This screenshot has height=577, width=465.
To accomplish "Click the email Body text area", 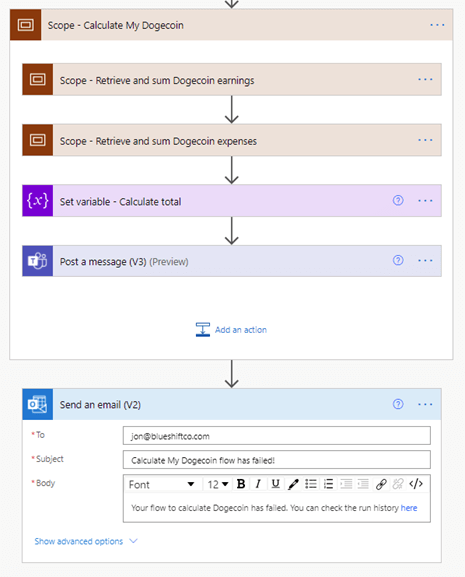I will [x=277, y=508].
